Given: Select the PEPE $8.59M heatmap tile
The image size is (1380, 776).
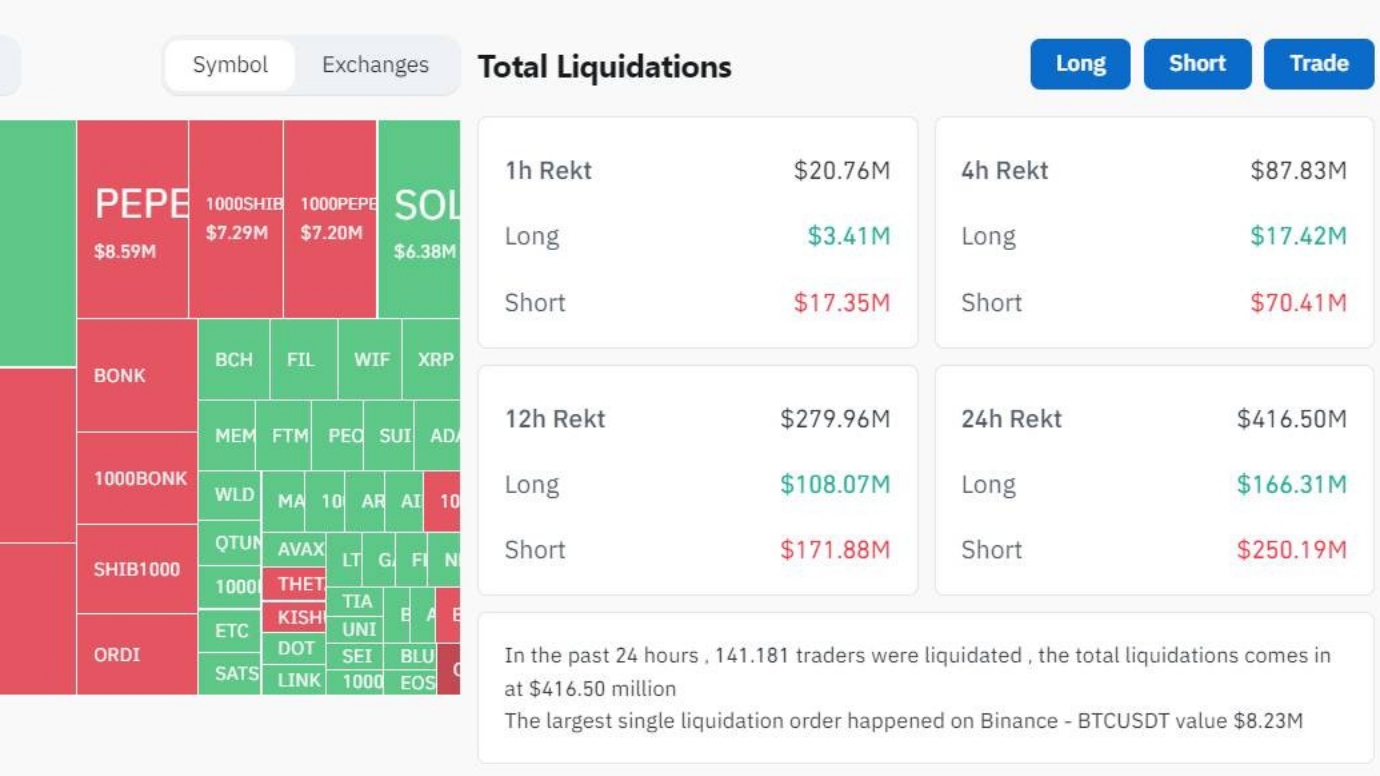Looking at the screenshot, I should tap(133, 219).
